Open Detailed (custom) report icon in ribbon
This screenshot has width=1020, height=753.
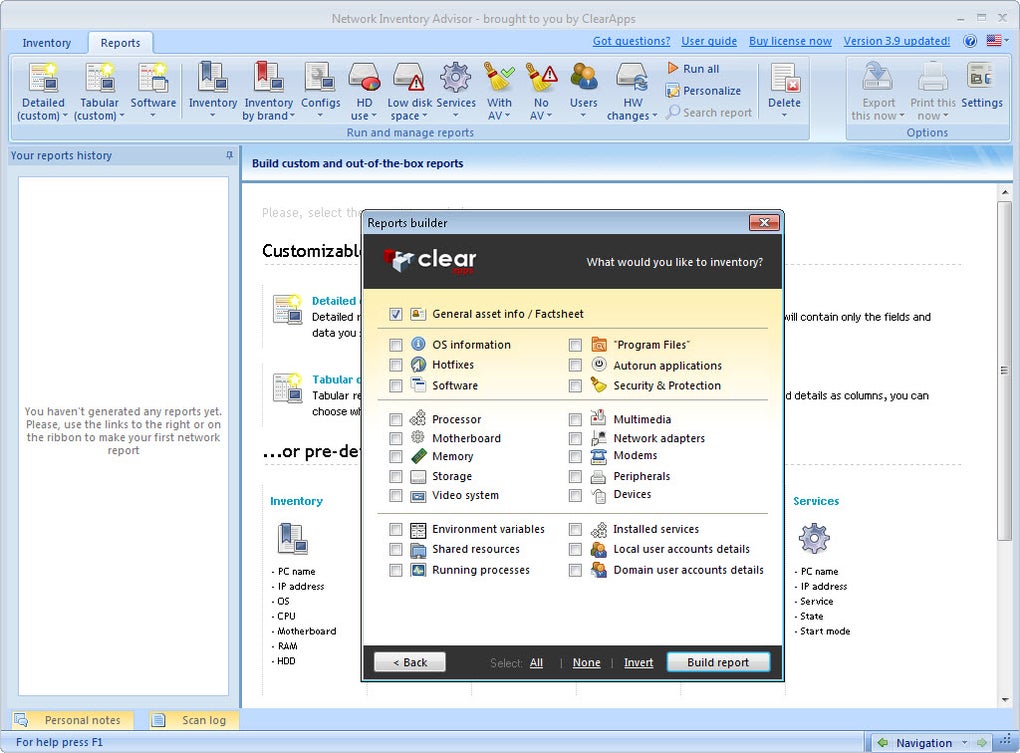[x=43, y=77]
